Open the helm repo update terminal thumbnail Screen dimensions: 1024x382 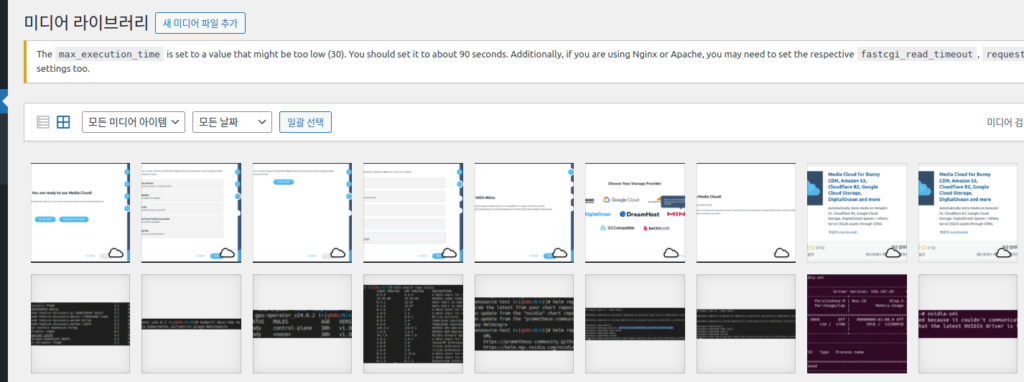[x=524, y=324]
